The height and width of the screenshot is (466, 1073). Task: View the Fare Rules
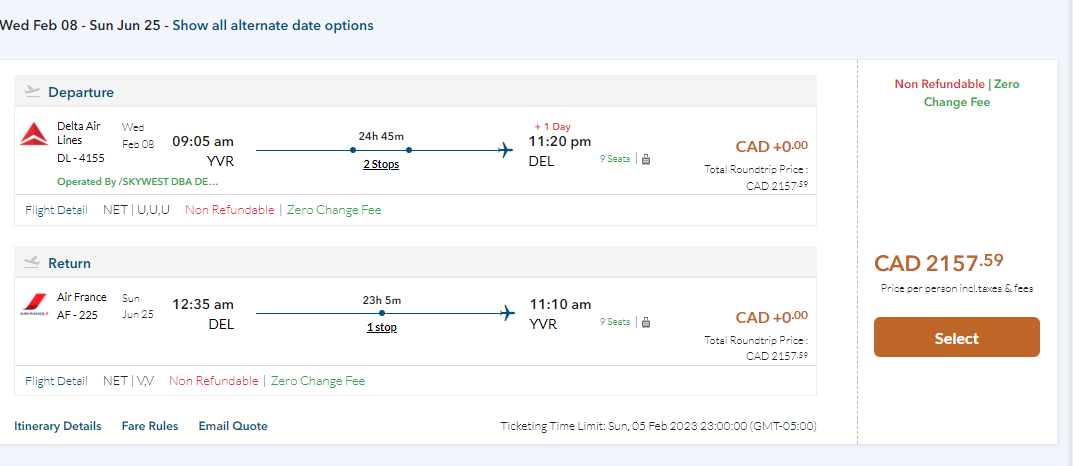pyautogui.click(x=150, y=426)
